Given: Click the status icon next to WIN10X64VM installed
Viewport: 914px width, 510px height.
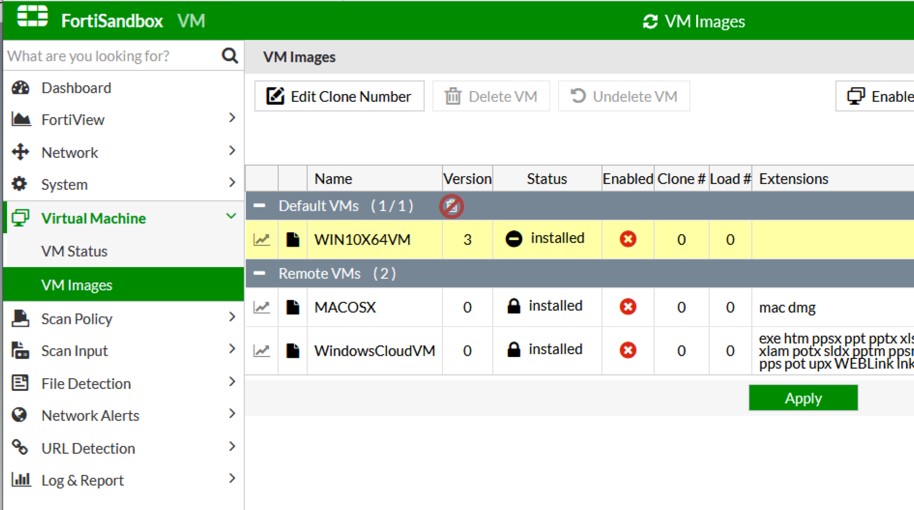Looking at the screenshot, I should [514, 239].
